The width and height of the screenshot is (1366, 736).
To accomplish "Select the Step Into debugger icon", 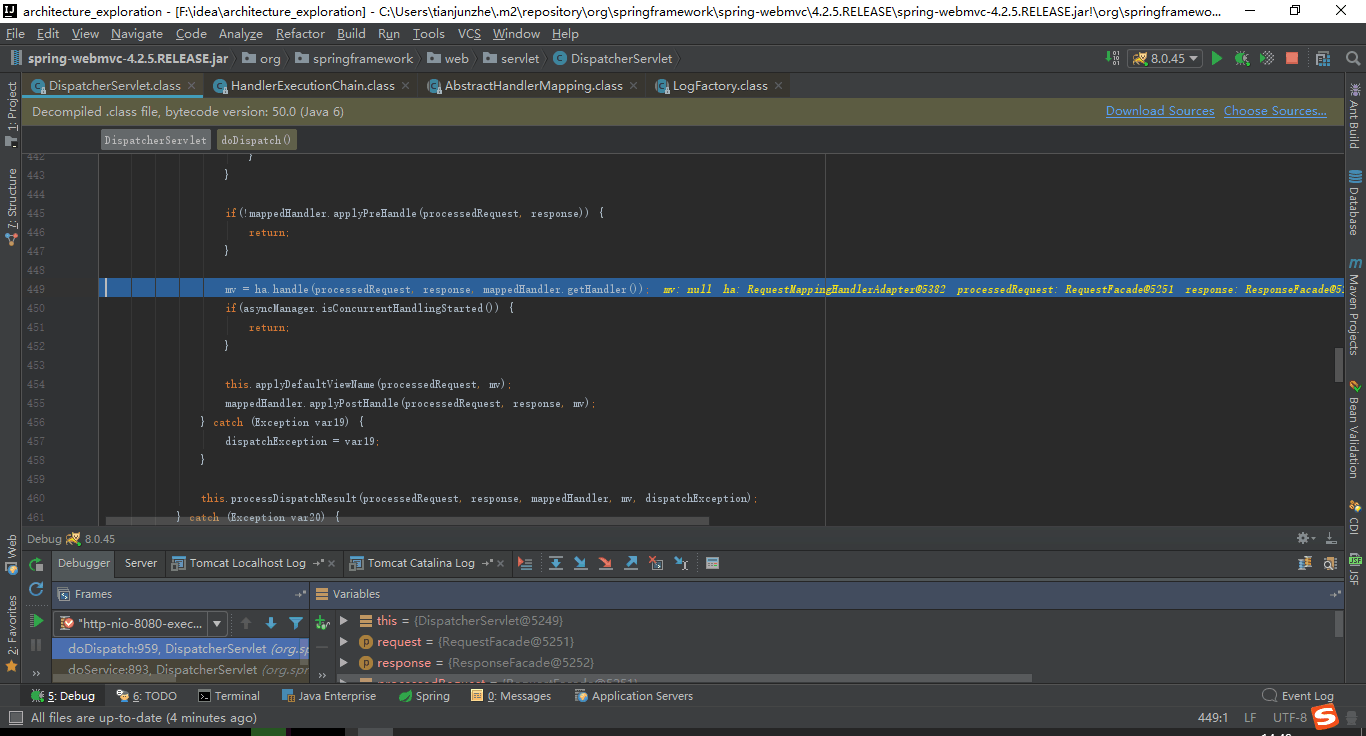I will coord(581,563).
